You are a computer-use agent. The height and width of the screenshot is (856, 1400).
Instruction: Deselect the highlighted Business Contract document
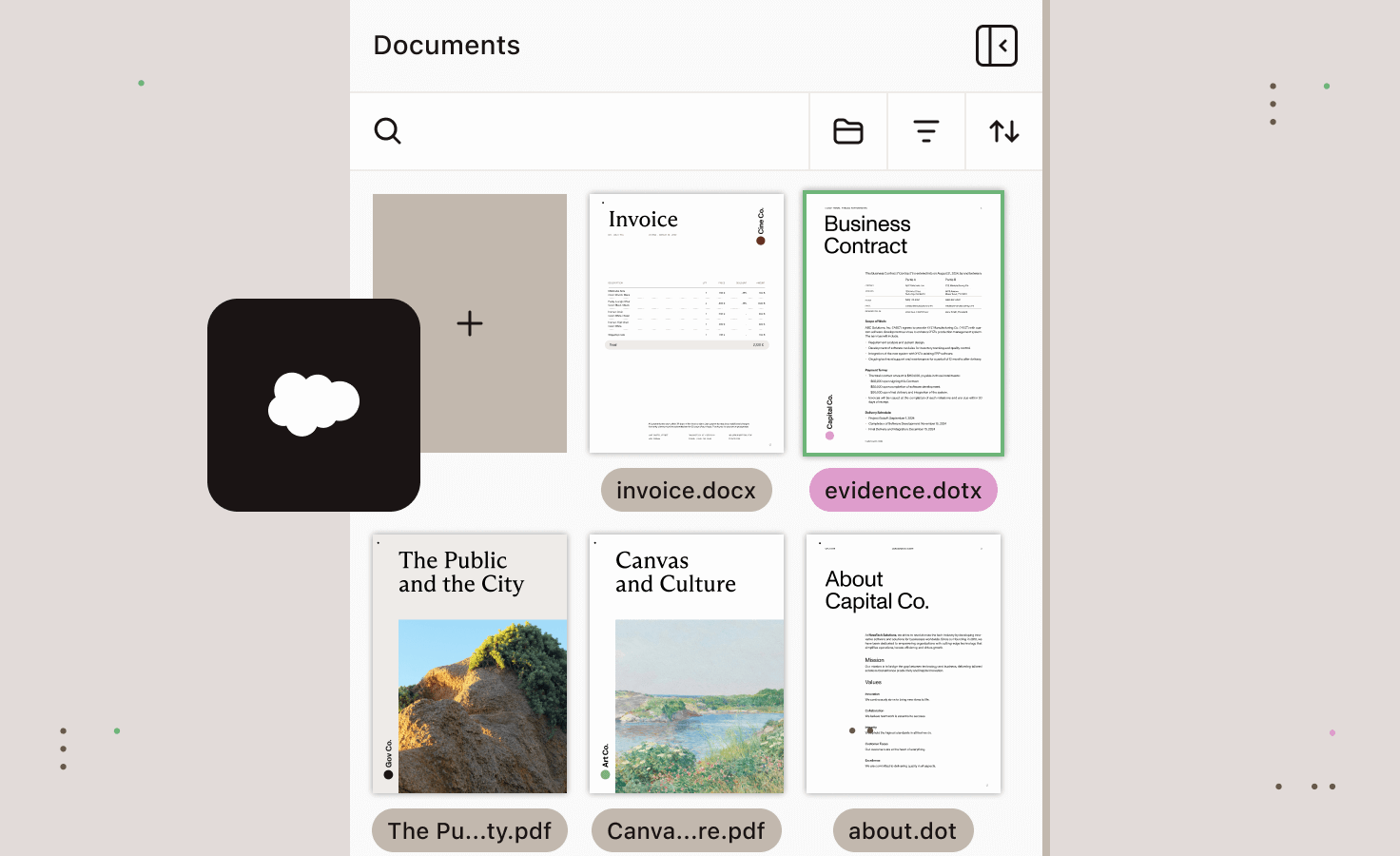point(903,323)
